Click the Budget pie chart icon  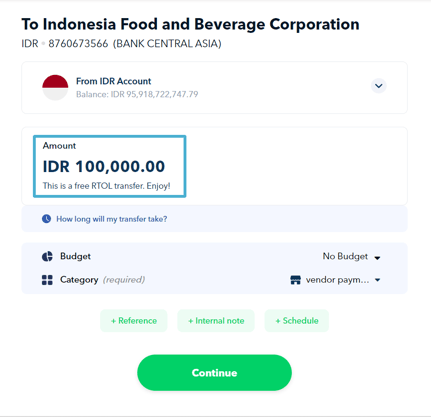(47, 256)
